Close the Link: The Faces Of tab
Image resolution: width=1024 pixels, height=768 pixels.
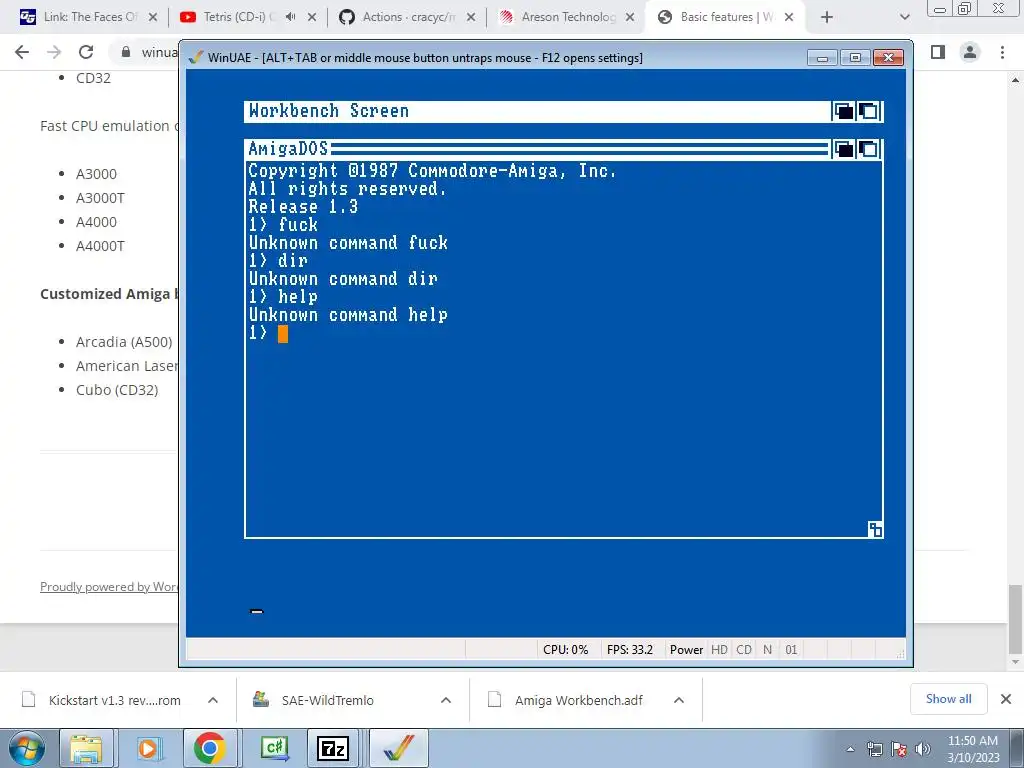coord(153,17)
